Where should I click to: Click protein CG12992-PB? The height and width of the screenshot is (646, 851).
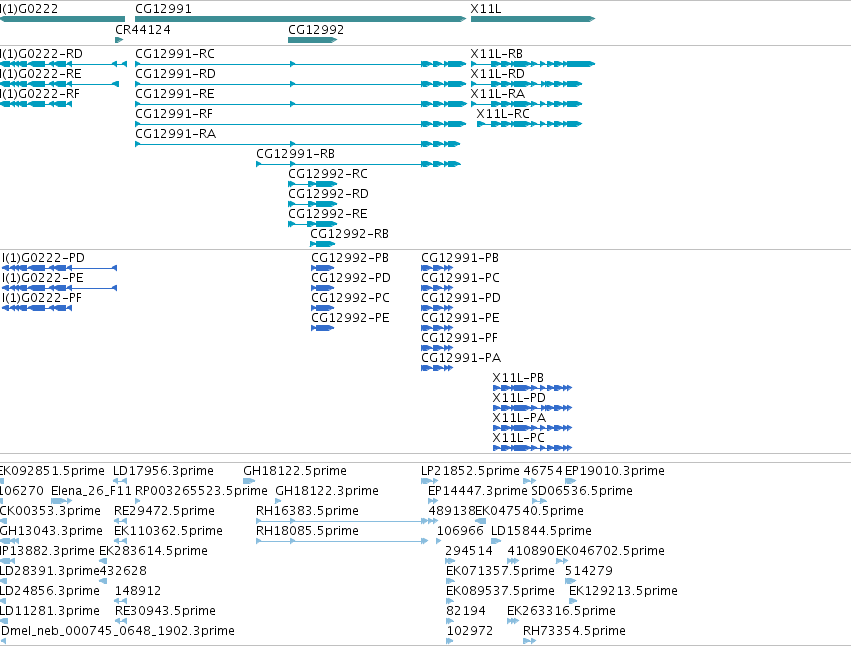coord(322,268)
